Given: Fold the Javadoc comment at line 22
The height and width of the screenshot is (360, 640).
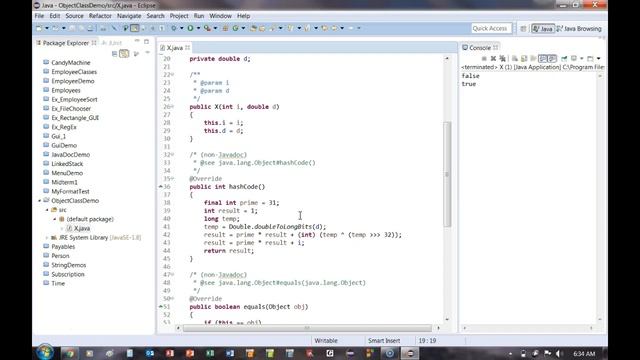Looking at the screenshot, I should [x=172, y=75].
